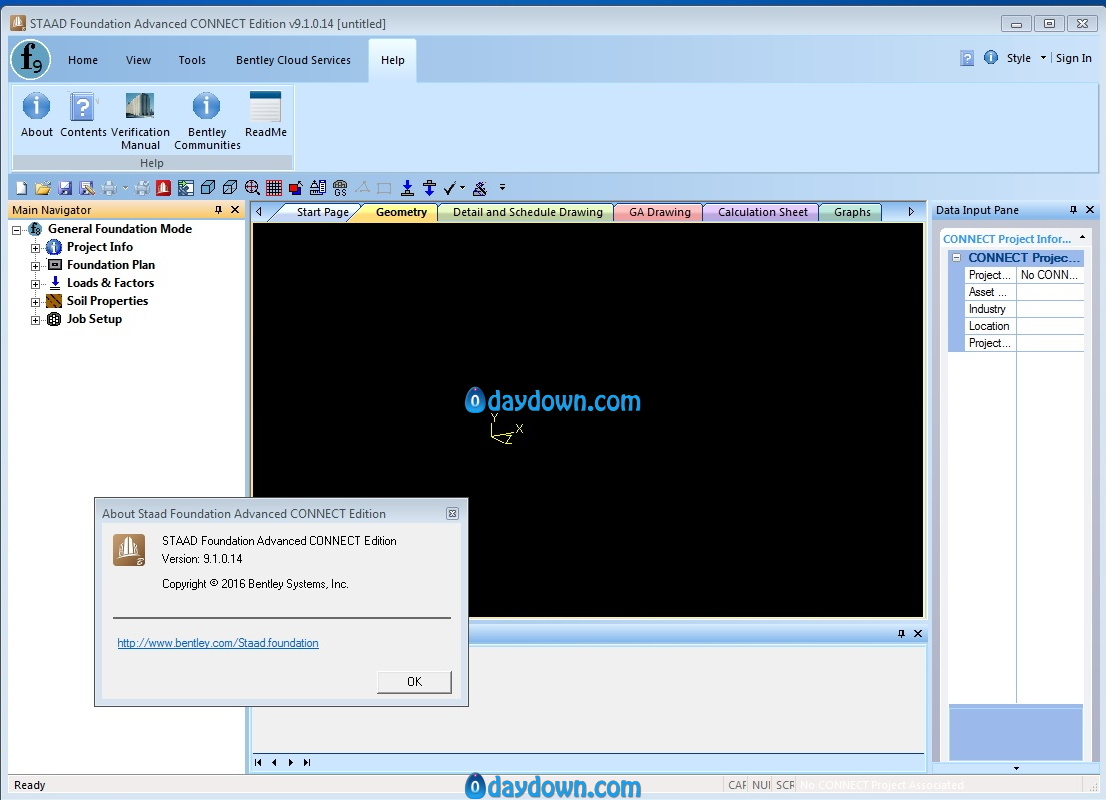The image size is (1106, 800).
Task: Click the f9 application menu button
Action: [30, 59]
